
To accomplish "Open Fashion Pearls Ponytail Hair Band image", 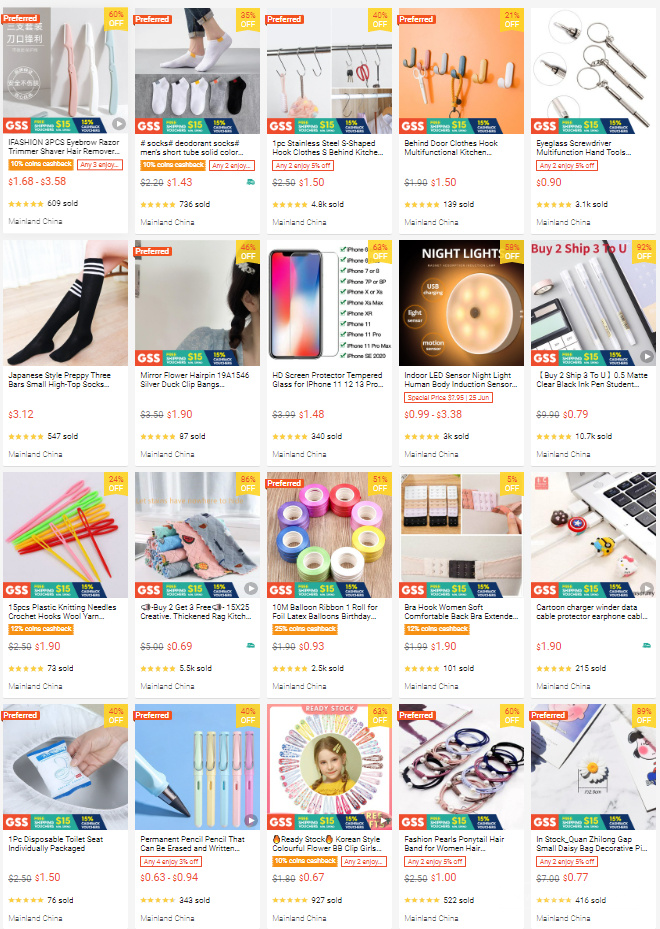I will pyautogui.click(x=462, y=767).
